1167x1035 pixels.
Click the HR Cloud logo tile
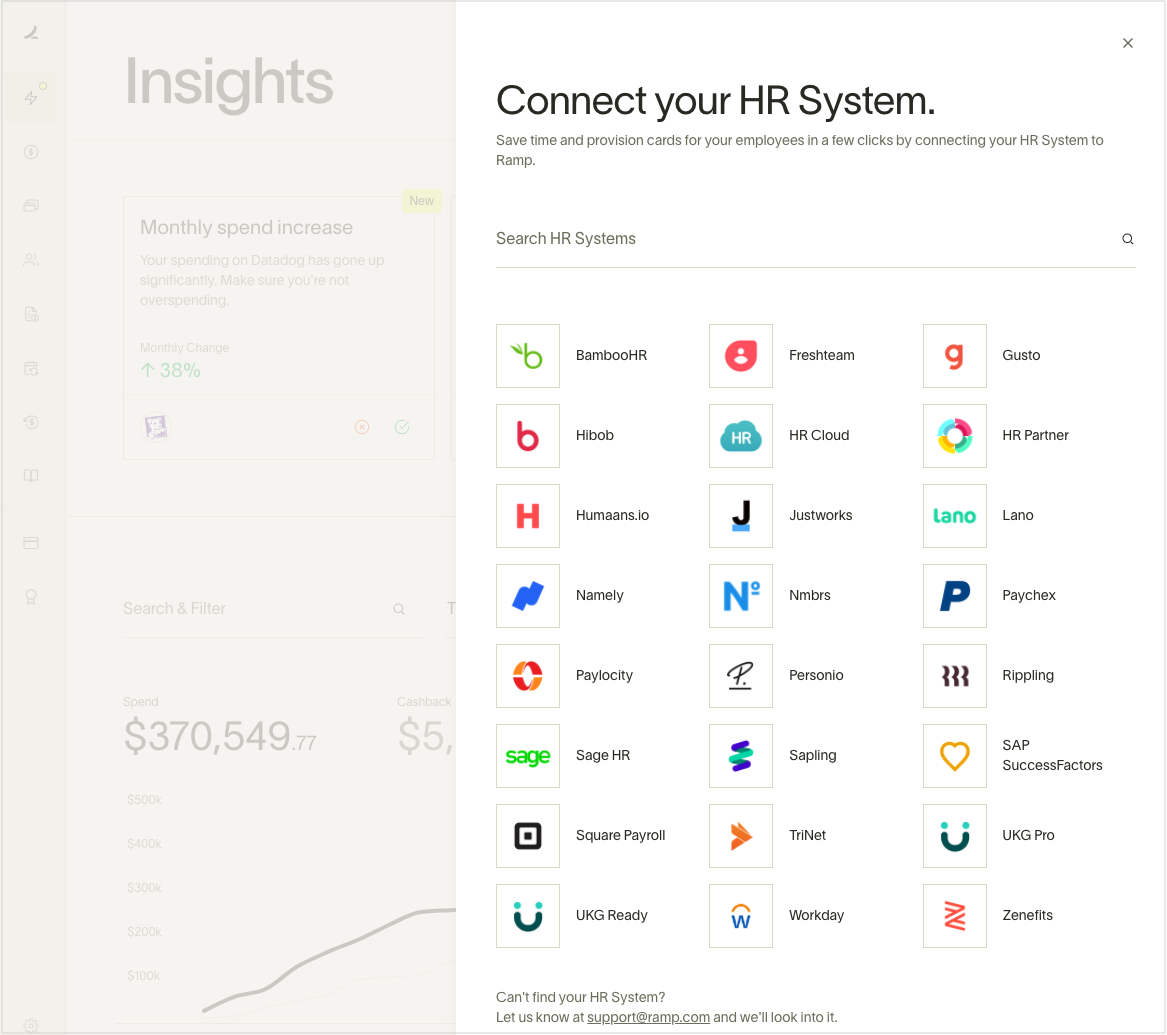[x=741, y=436]
